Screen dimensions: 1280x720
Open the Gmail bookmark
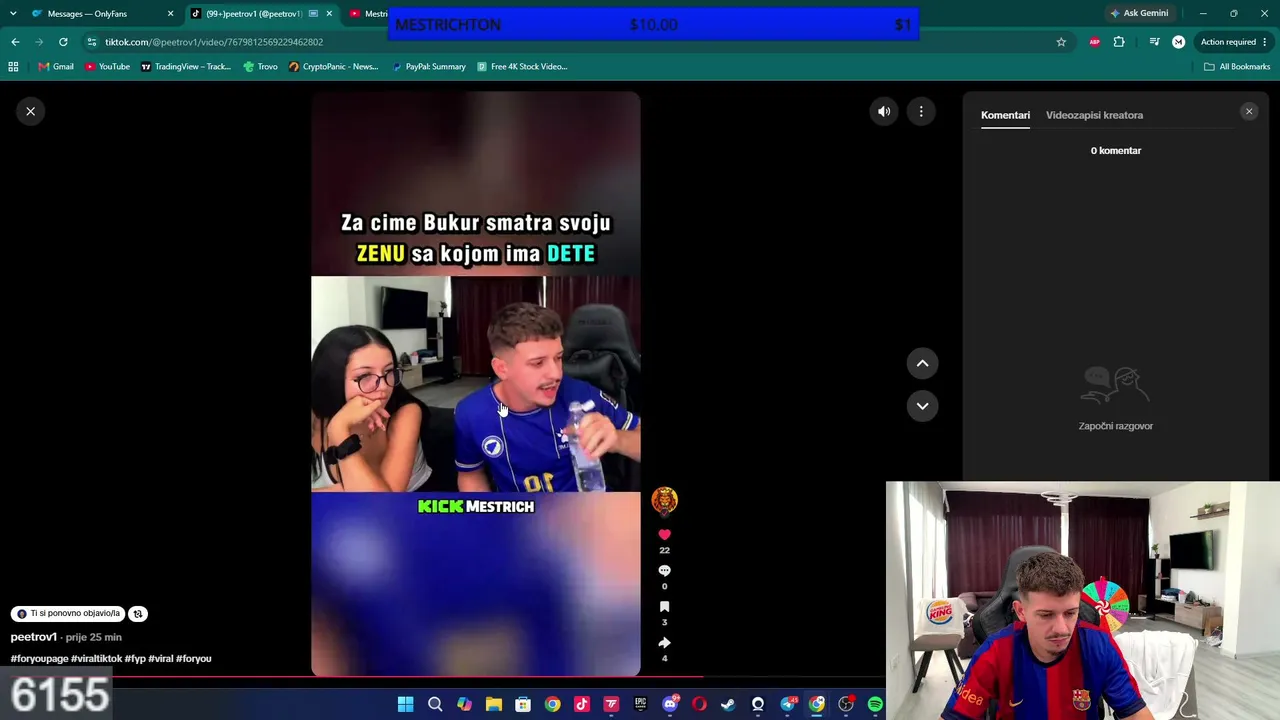click(x=56, y=67)
